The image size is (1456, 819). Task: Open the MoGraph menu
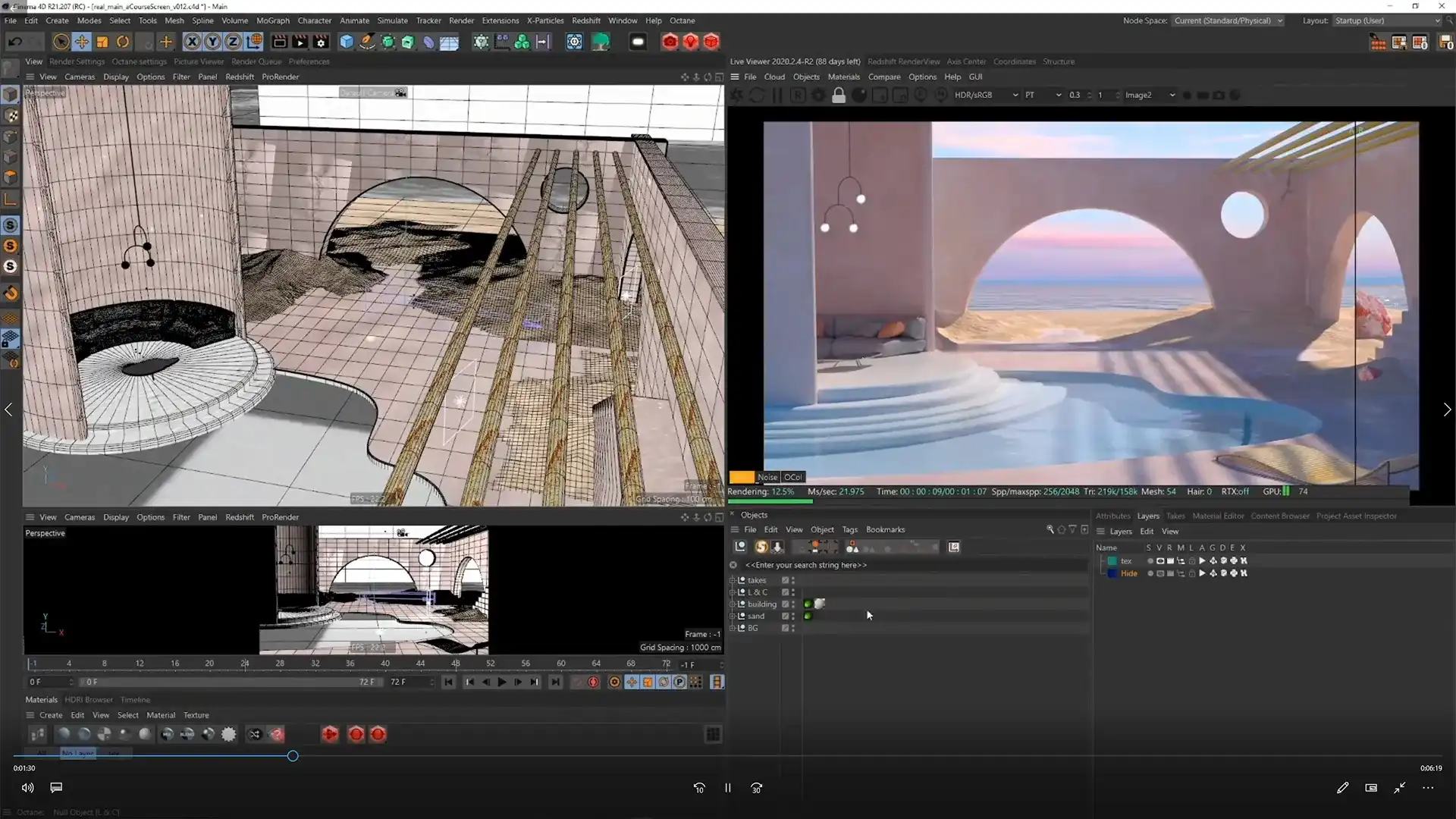pyautogui.click(x=272, y=20)
